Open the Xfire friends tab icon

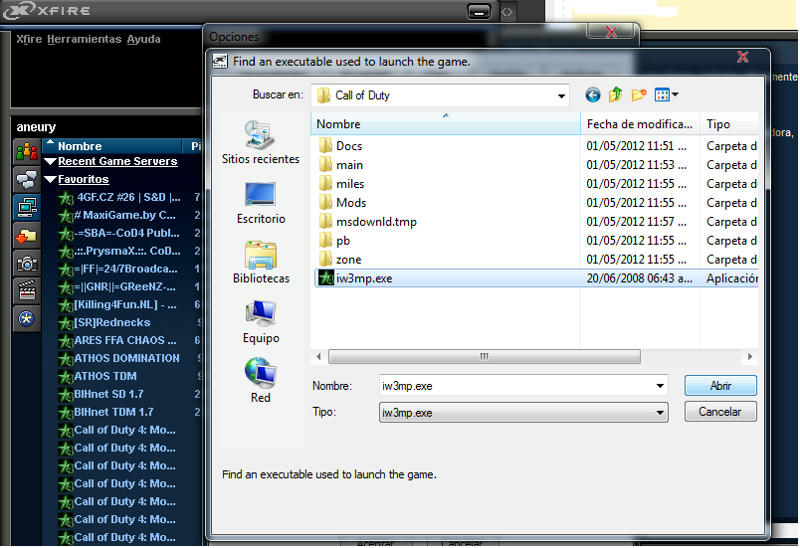coord(27,151)
